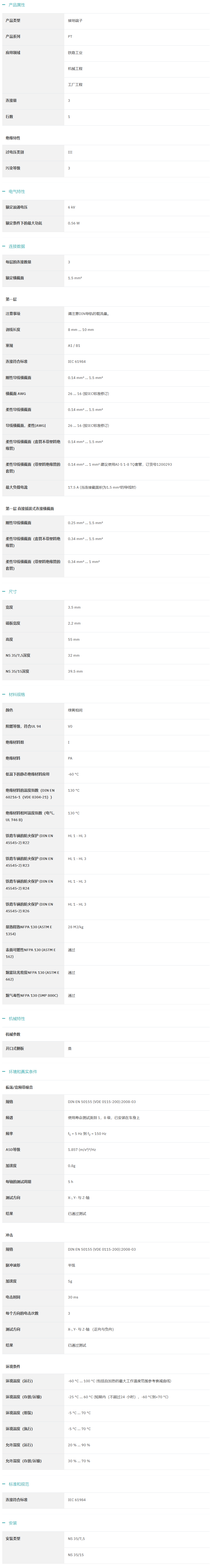The image size is (211, 1568).
Task: Select the 17.5 A maximum load current value
Action: (102, 487)
